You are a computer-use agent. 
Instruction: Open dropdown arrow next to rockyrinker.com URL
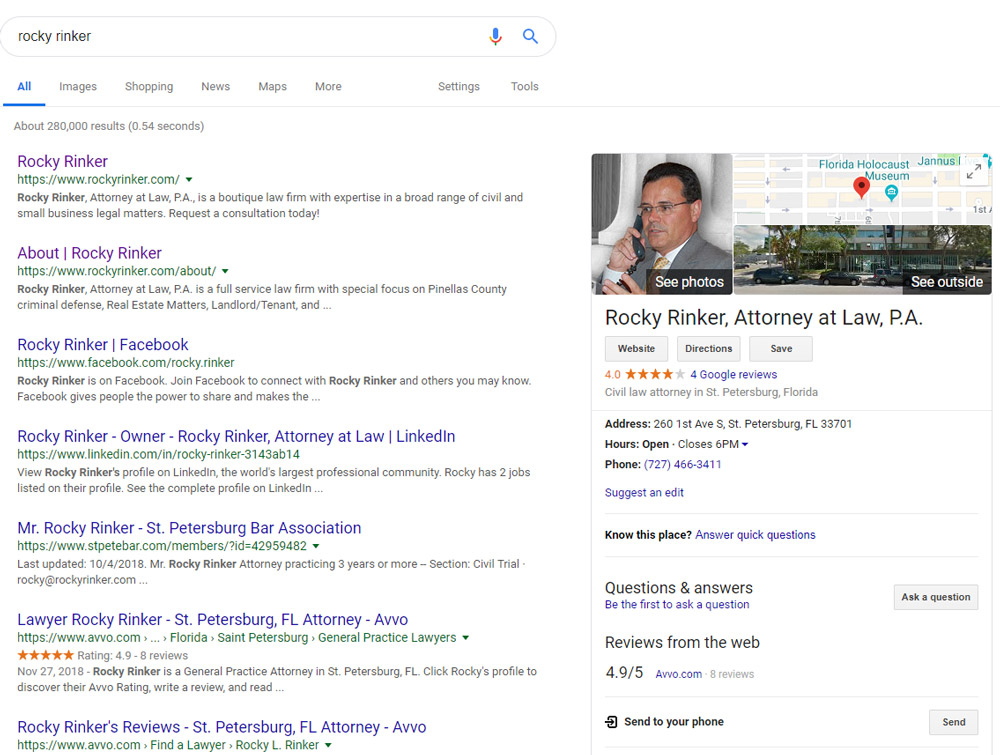pyautogui.click(x=189, y=180)
